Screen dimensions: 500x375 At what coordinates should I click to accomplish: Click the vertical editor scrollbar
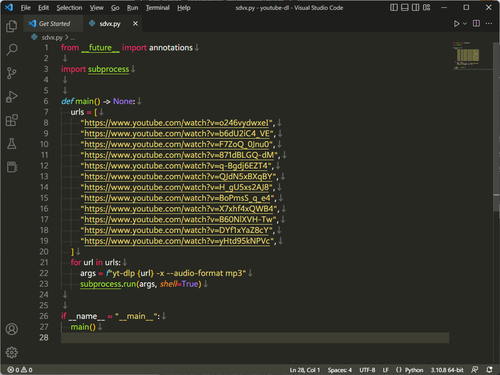pyautogui.click(x=496, y=127)
